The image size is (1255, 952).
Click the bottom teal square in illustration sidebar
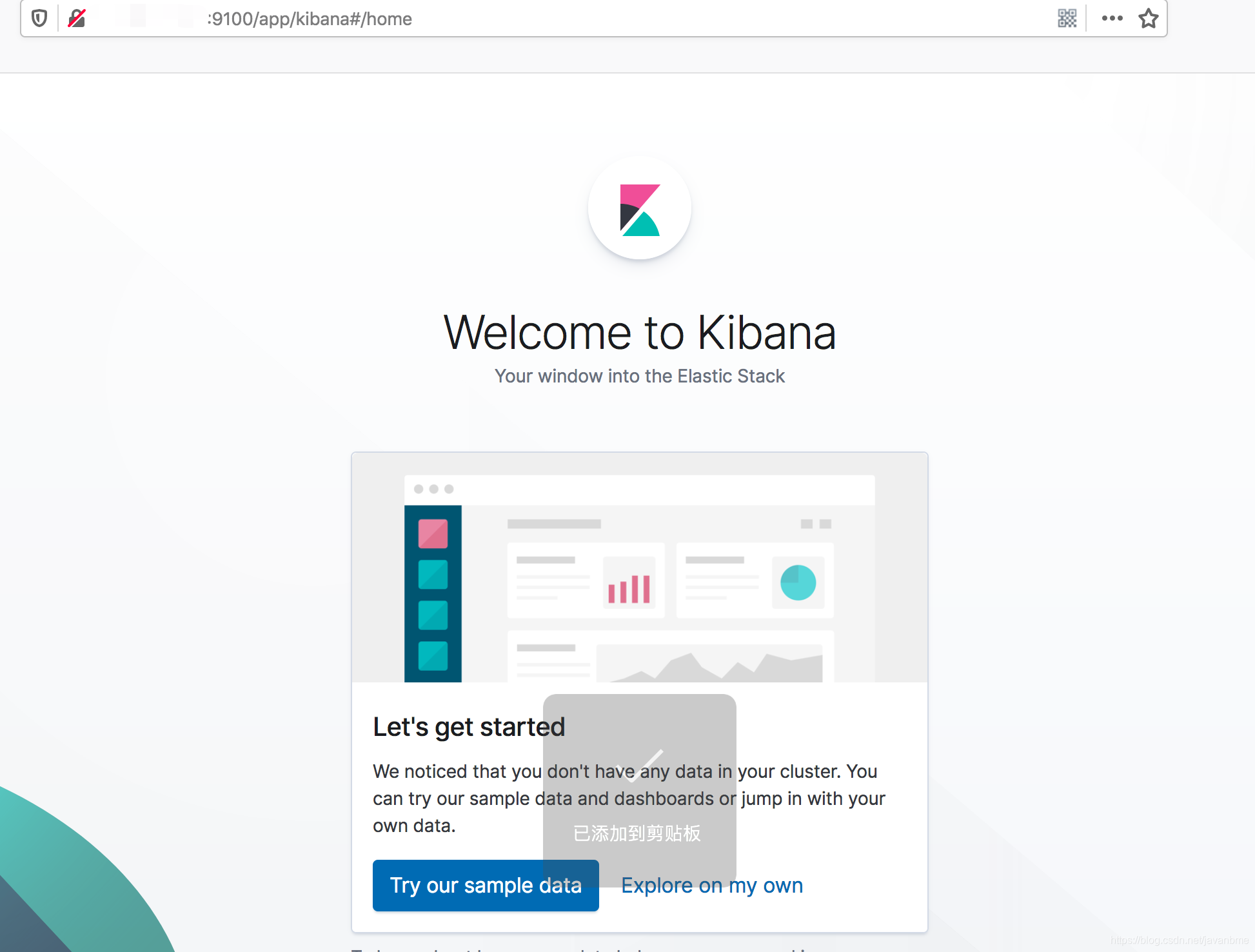pyautogui.click(x=433, y=656)
